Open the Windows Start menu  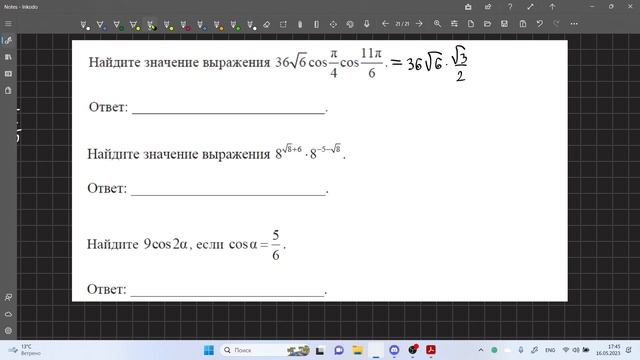pyautogui.click(x=209, y=350)
